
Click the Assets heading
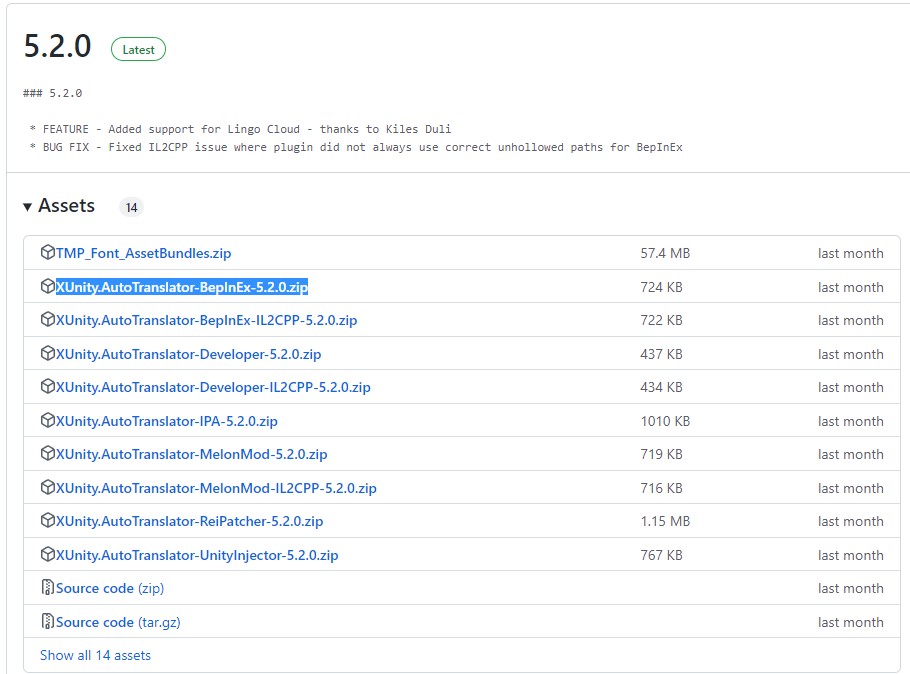(66, 206)
